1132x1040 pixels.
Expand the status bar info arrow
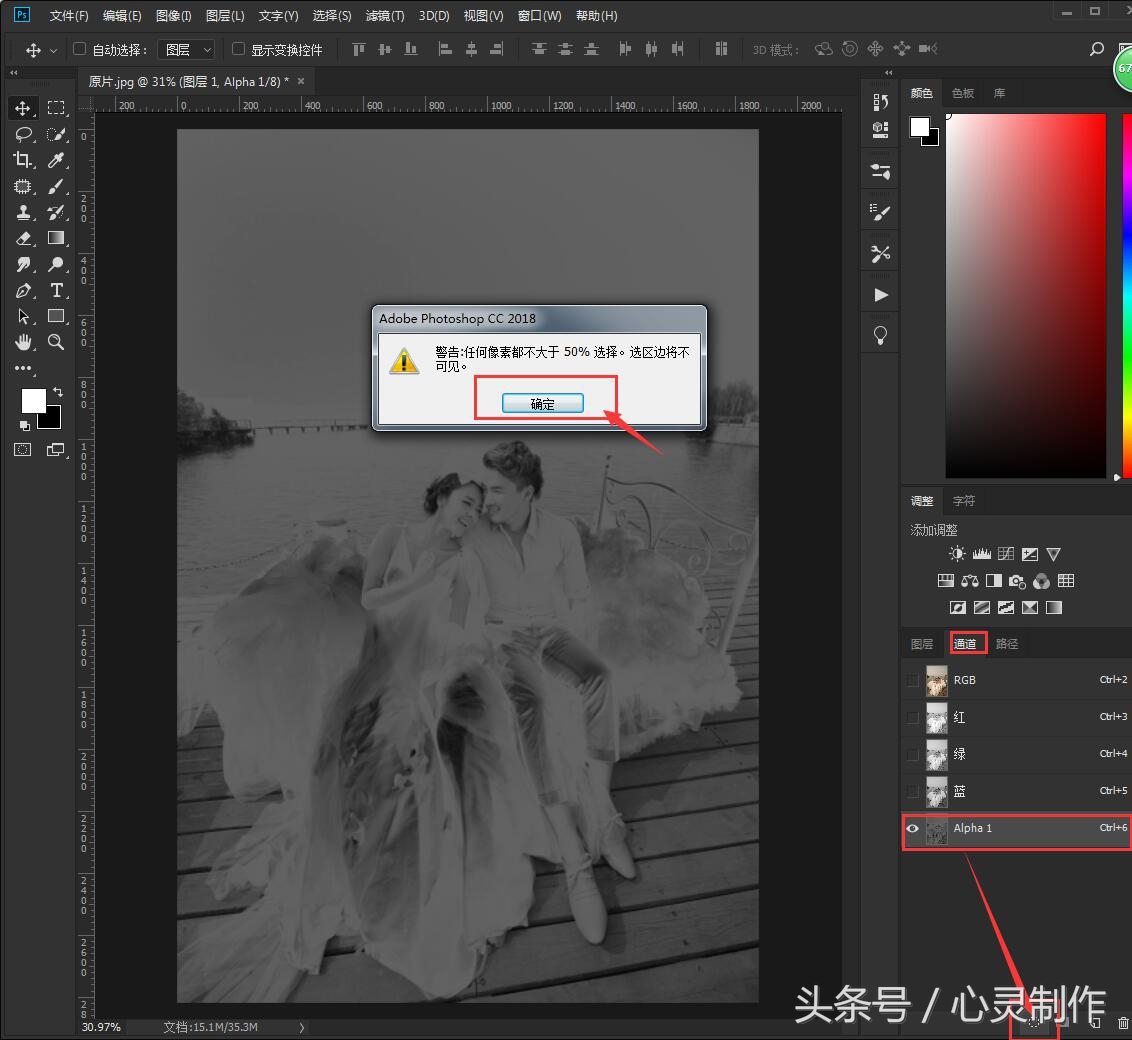pyautogui.click(x=302, y=1027)
